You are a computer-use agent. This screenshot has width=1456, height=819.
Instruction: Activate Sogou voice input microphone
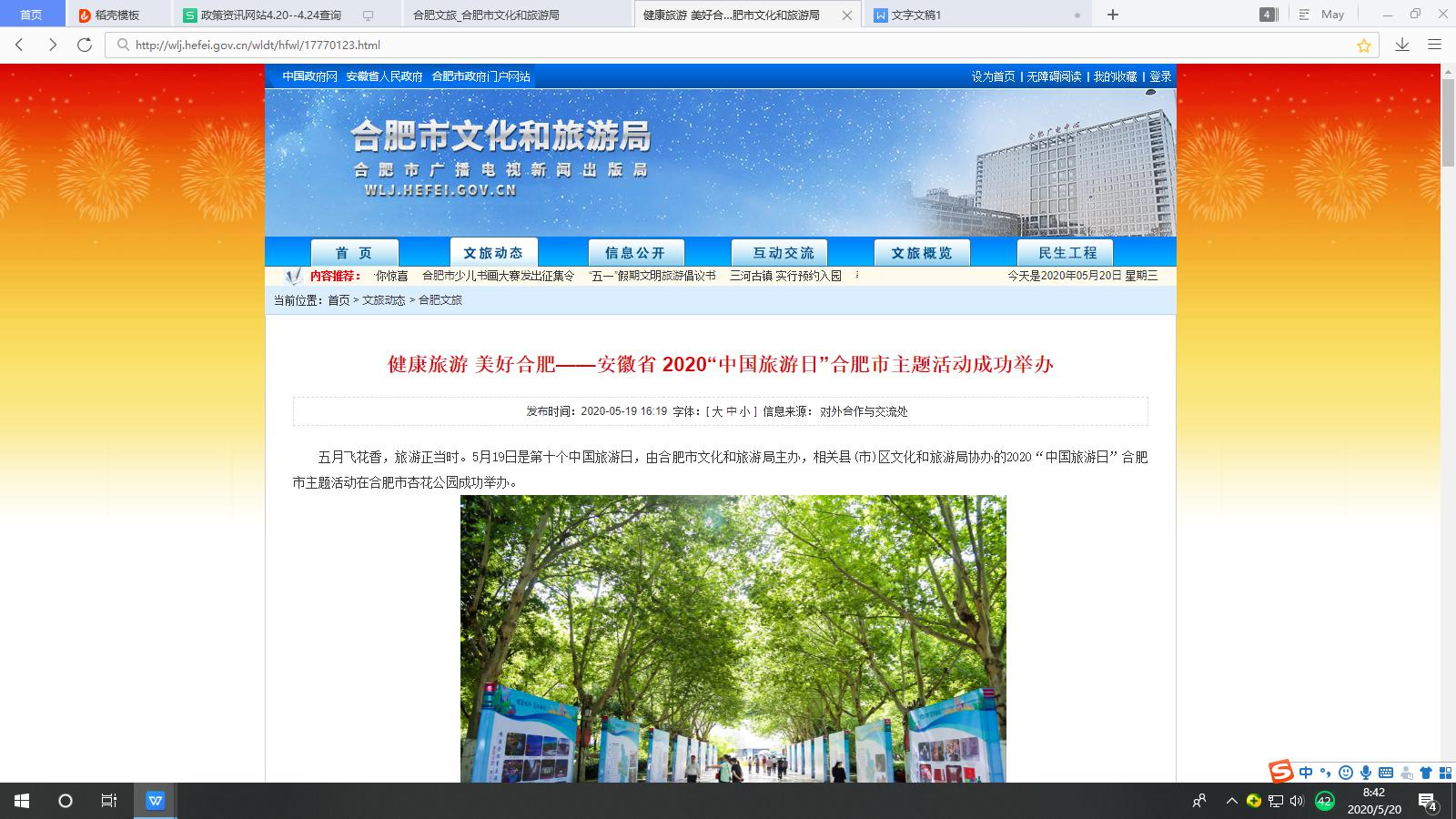(1366, 773)
